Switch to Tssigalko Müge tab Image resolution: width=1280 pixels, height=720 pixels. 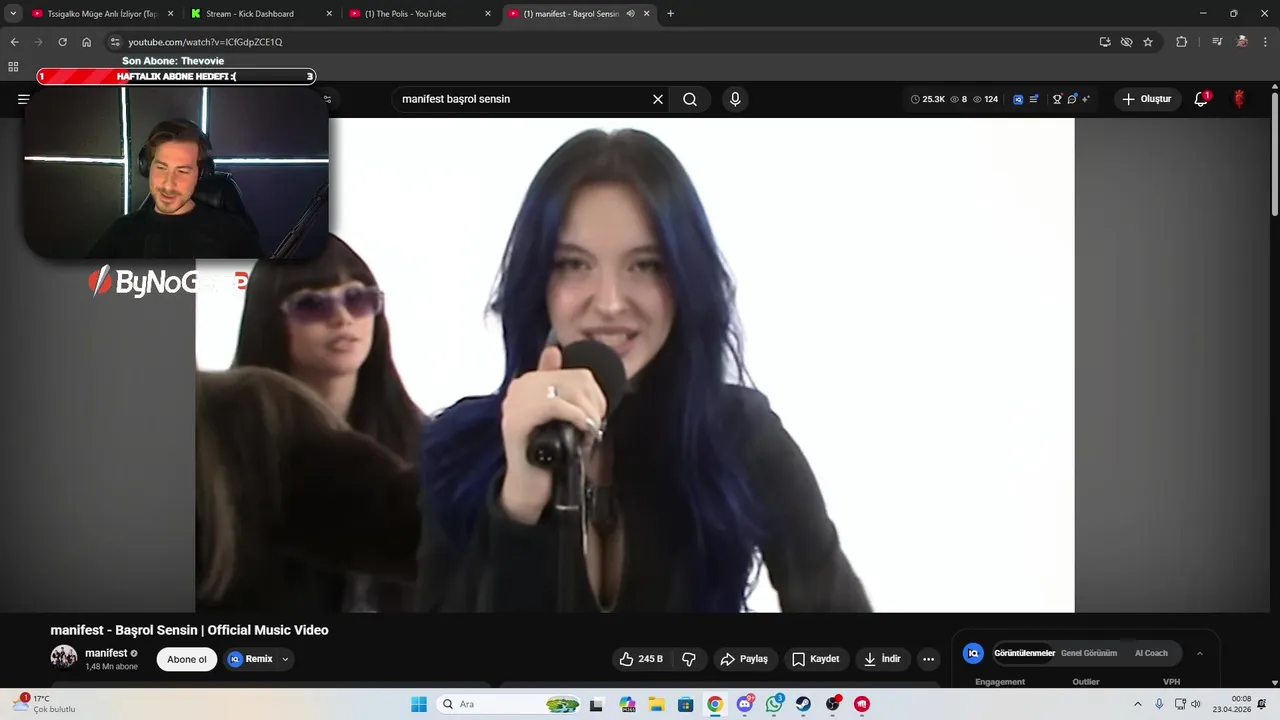(101, 14)
